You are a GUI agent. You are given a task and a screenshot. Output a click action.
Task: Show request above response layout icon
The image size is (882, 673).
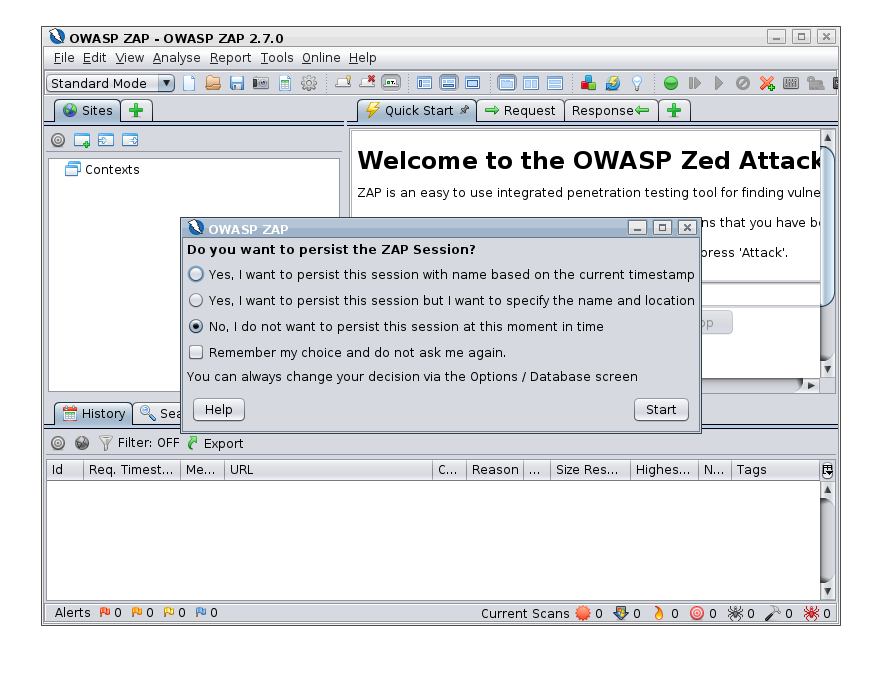pos(555,83)
